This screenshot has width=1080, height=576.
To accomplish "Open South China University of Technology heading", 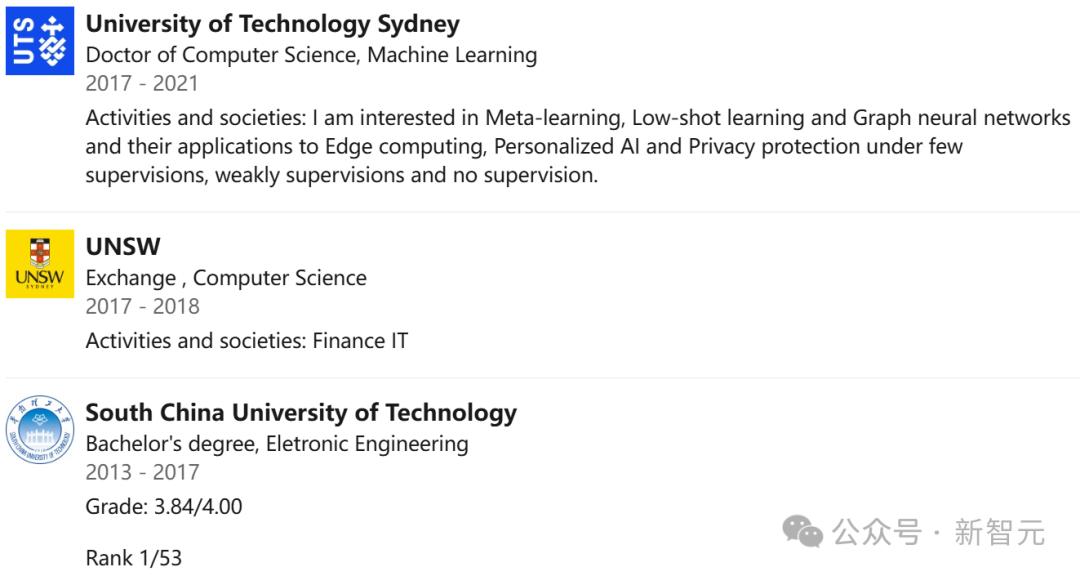I will 301,413.
